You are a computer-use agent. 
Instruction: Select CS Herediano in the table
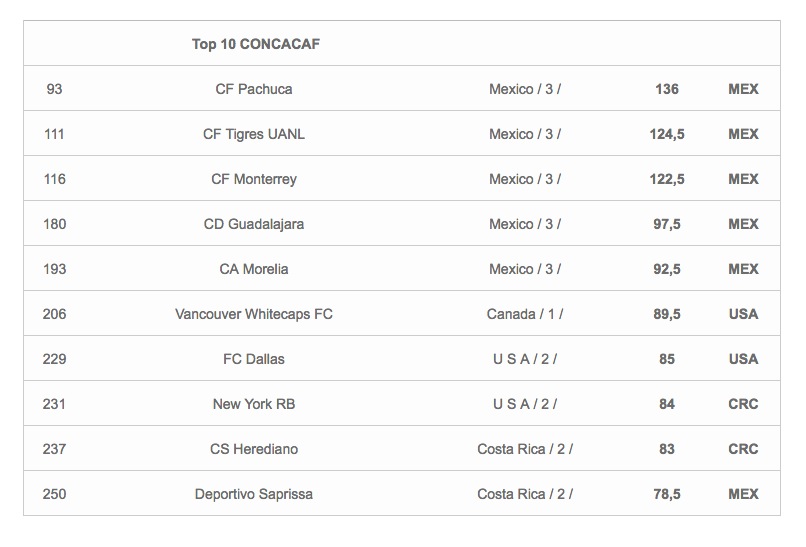(x=254, y=449)
